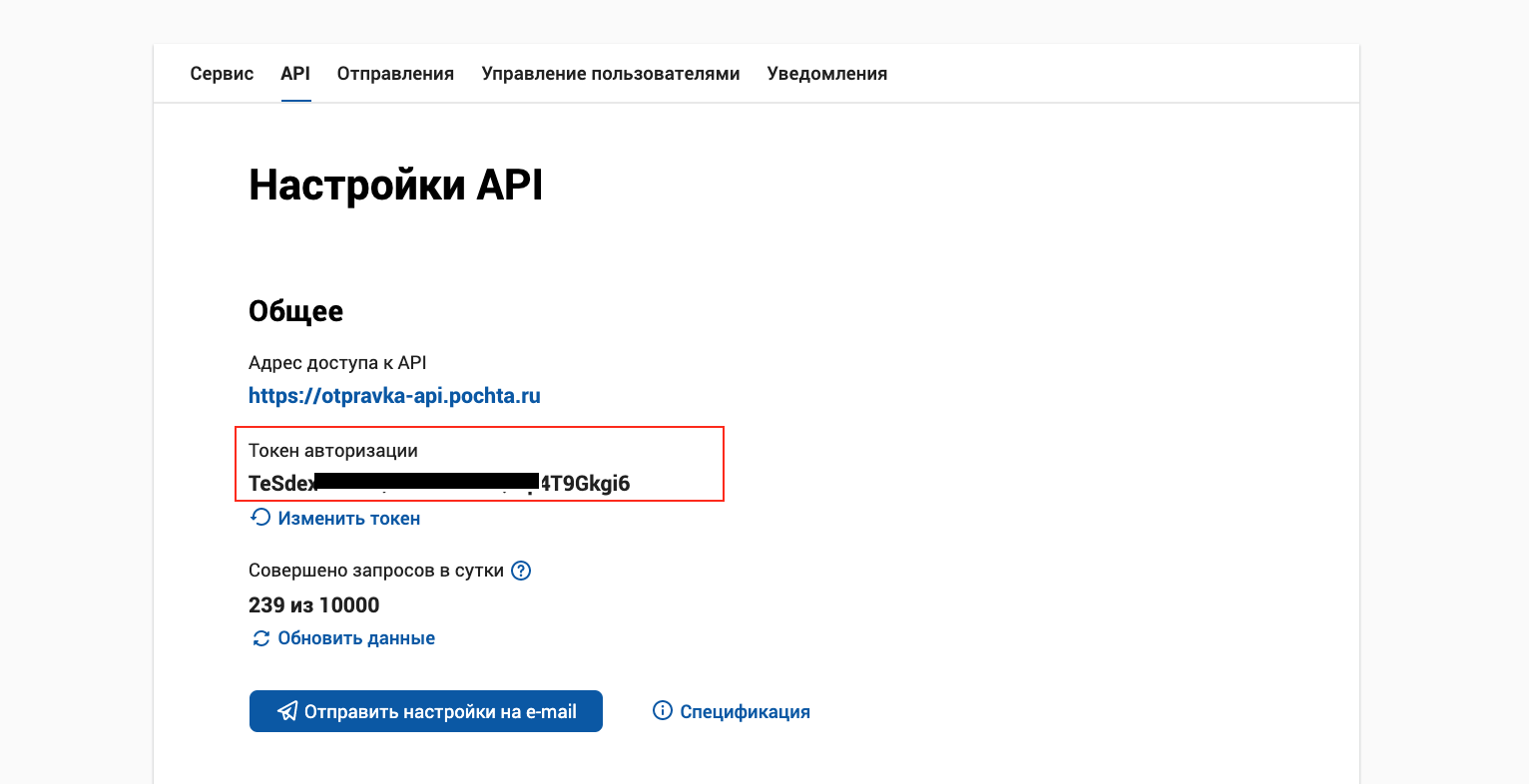Click the 239 из 10000 request counter
Viewport: 1529px width, 784px height.
pyautogui.click(x=313, y=605)
